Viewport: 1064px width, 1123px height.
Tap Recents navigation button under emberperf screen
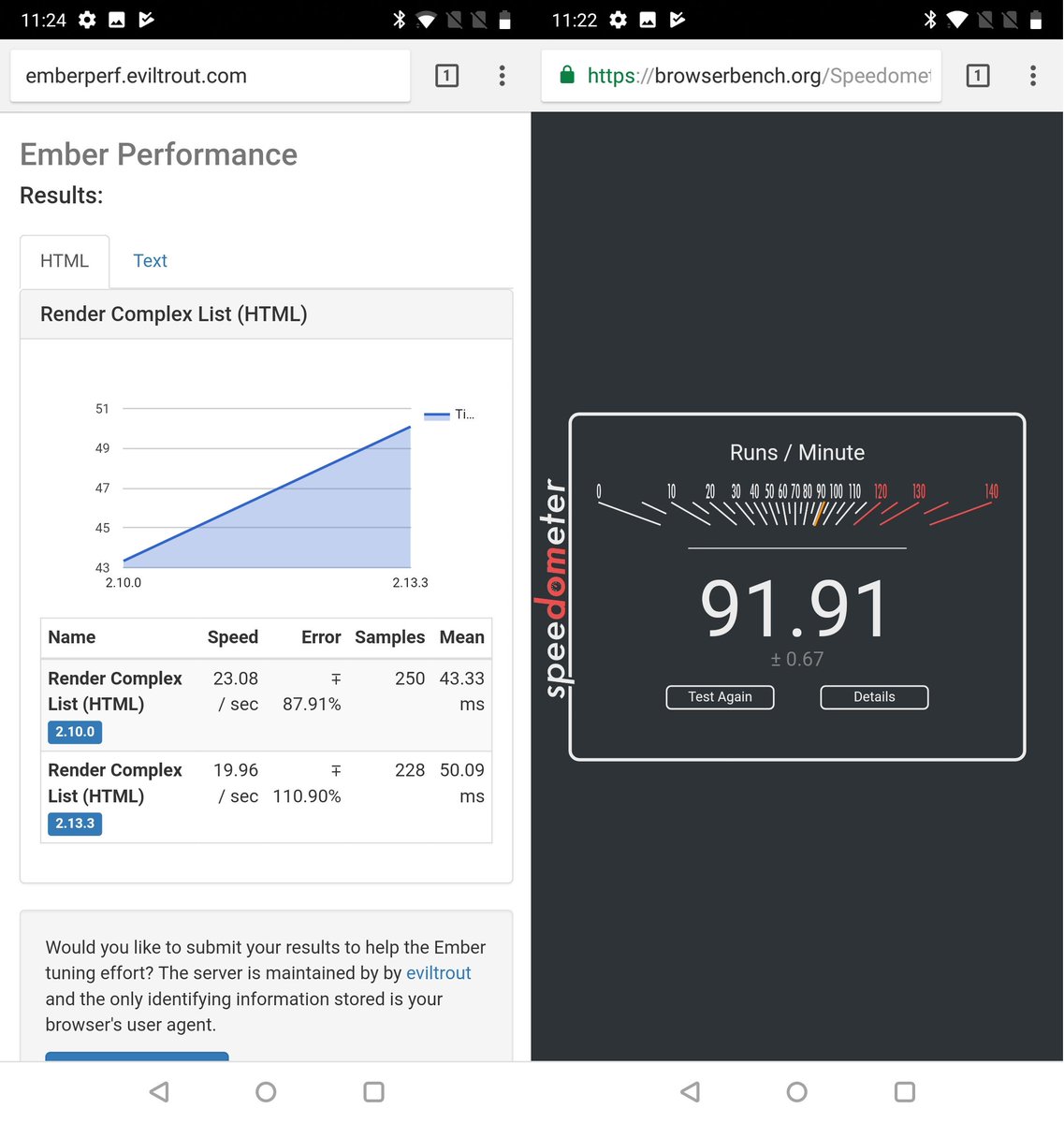[x=373, y=1091]
